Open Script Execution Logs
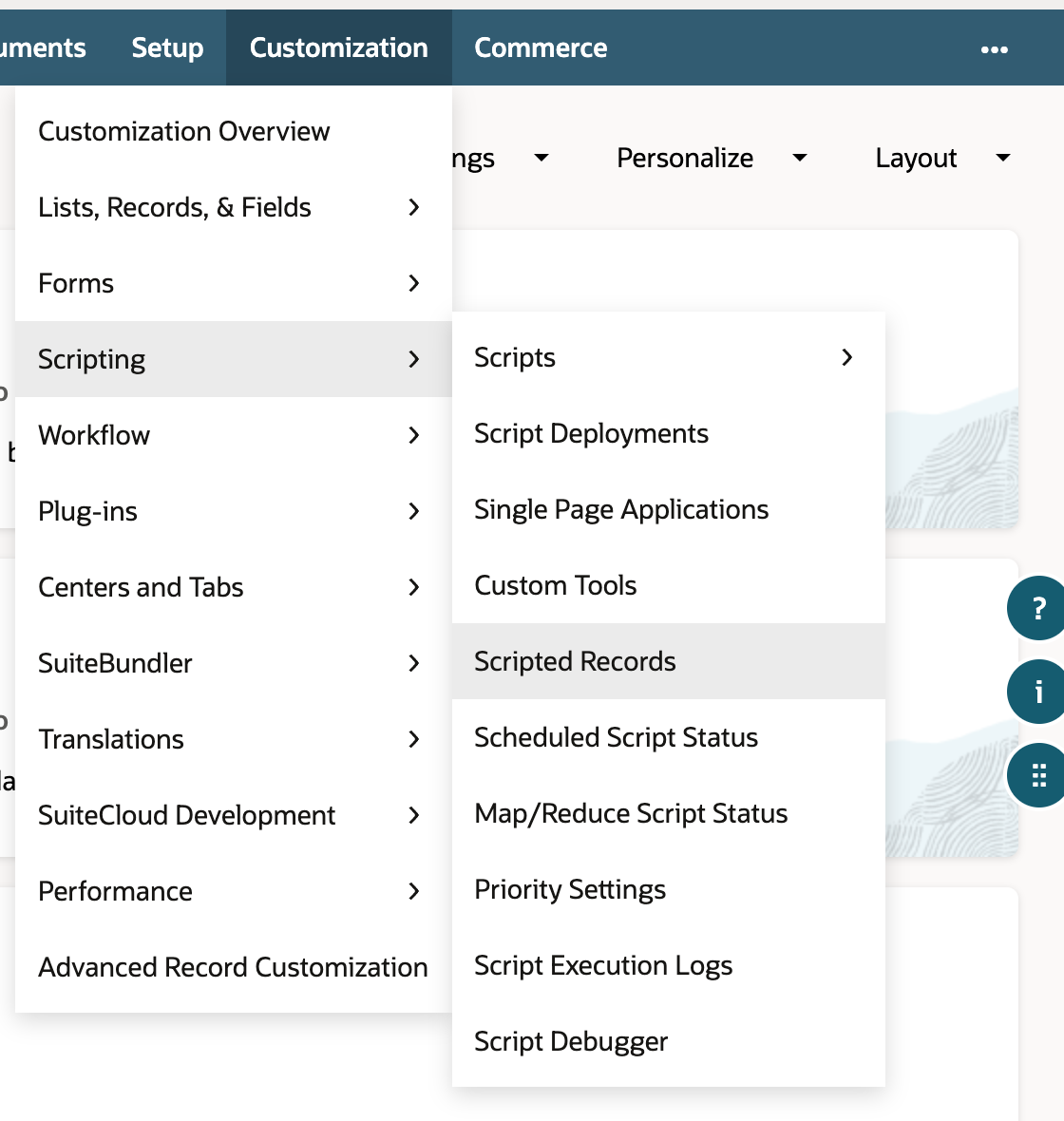 tap(669, 965)
